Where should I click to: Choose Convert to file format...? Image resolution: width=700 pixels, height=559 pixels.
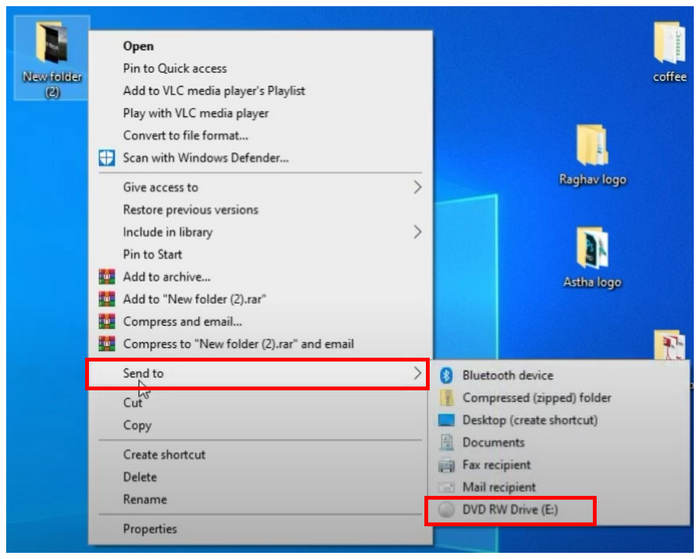tap(260, 136)
